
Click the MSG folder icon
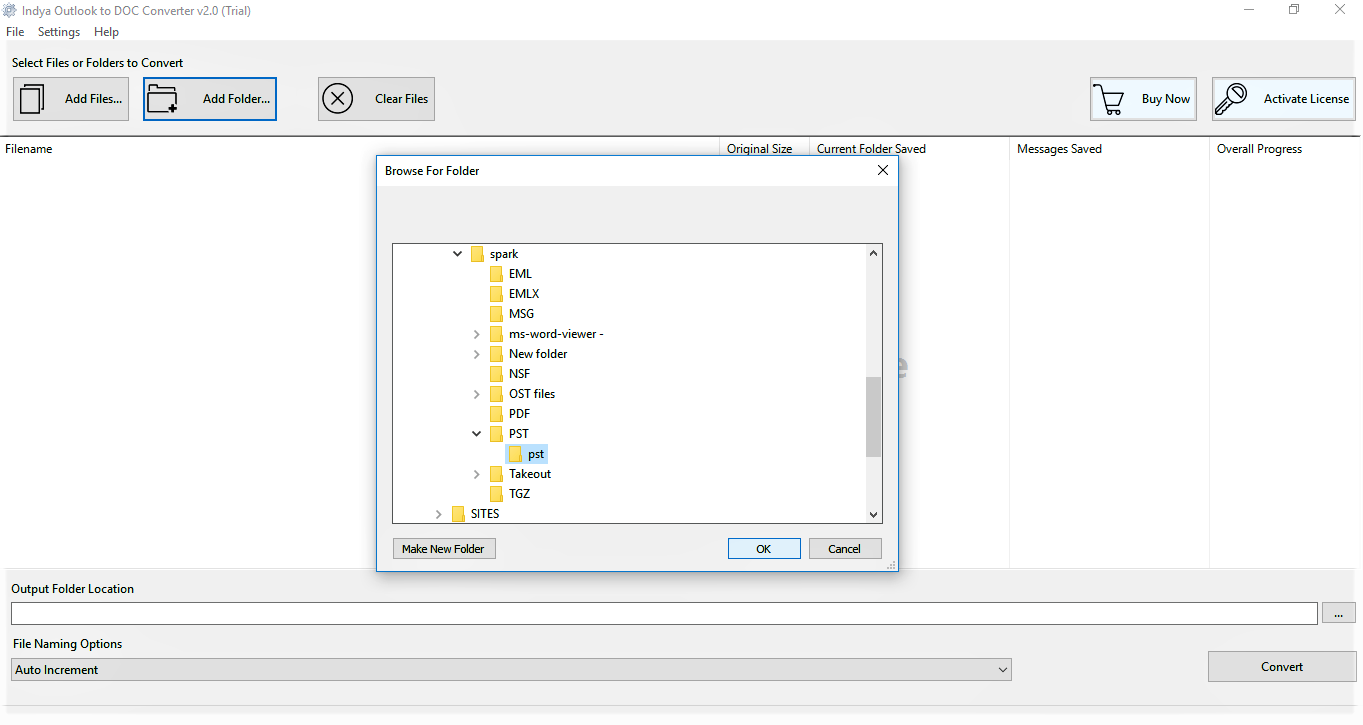click(x=496, y=314)
